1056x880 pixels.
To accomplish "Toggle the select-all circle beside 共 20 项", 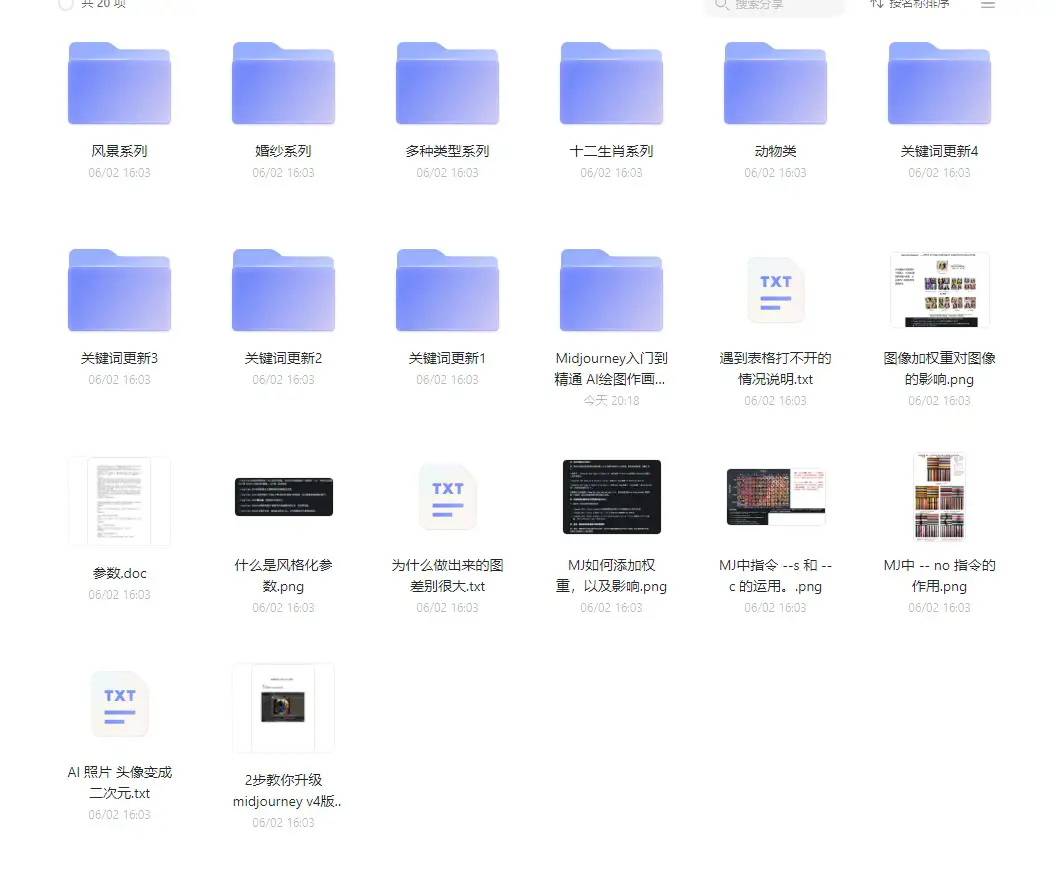I will tap(66, 5).
